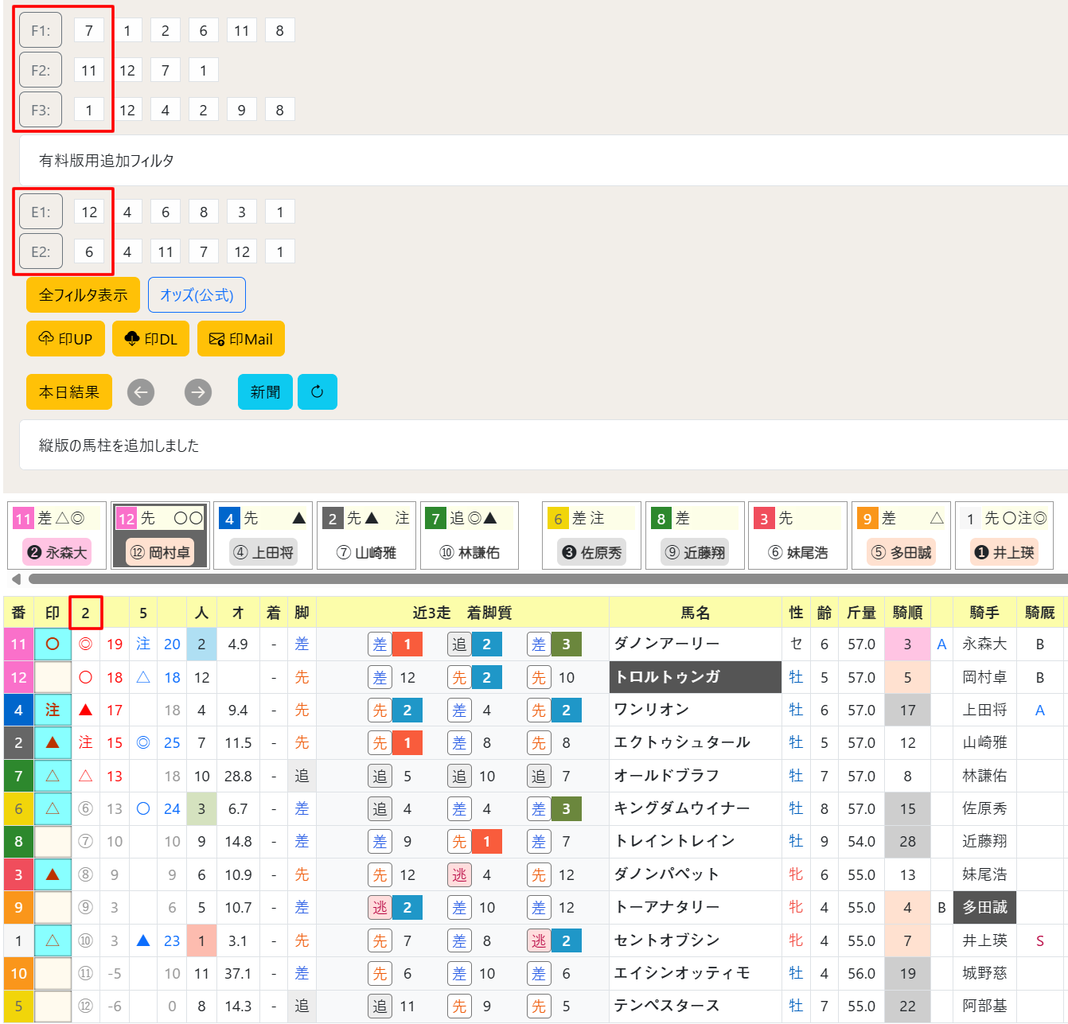This screenshot has height=1024, width=1068.
Task: Toggle triangle mark cell for horse 6
Action: [x=52, y=809]
